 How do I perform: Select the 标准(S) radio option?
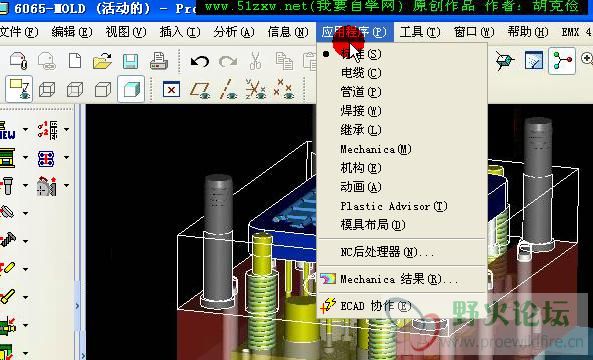[x=402, y=54]
